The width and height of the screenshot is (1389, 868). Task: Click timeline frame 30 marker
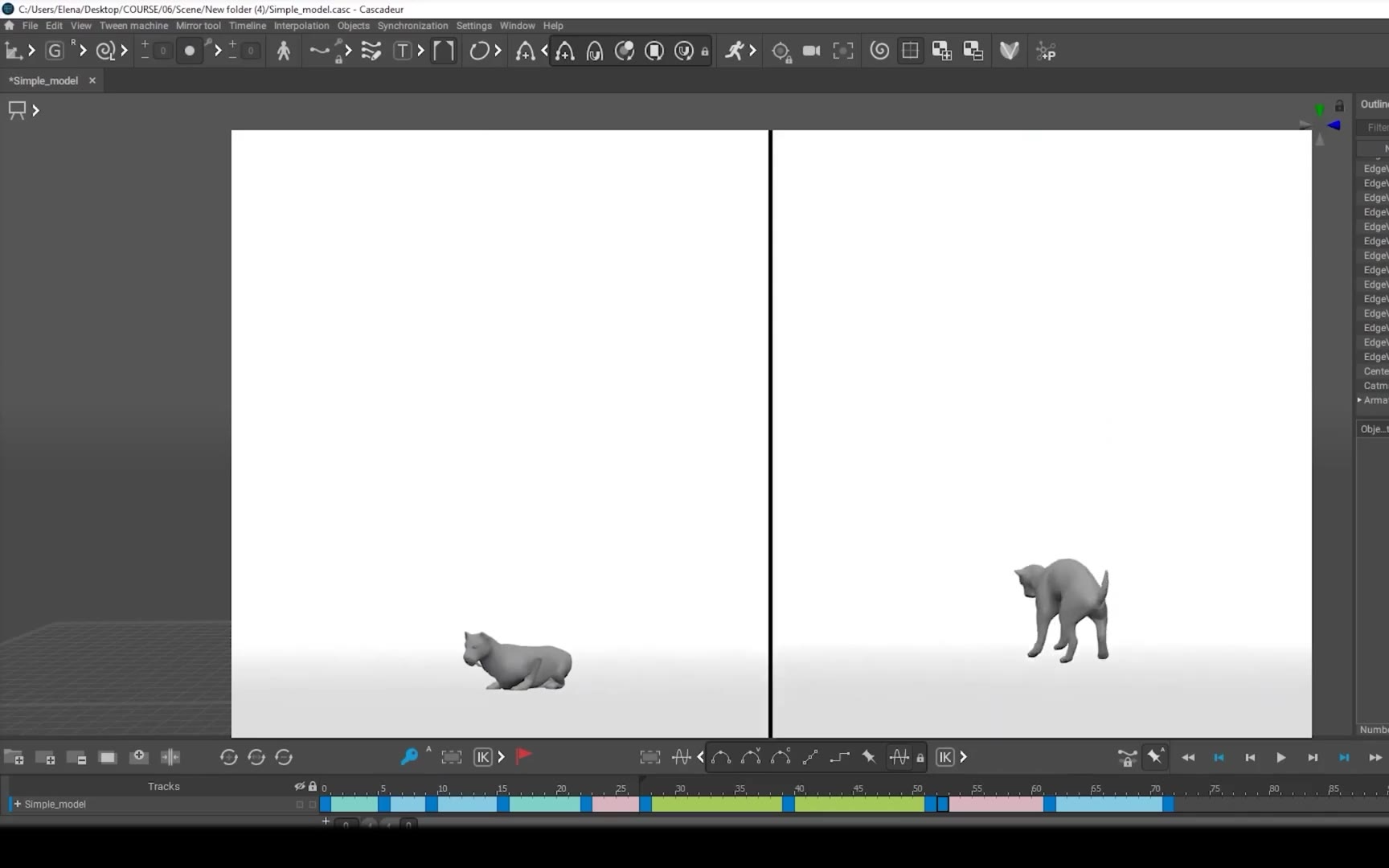tap(680, 788)
